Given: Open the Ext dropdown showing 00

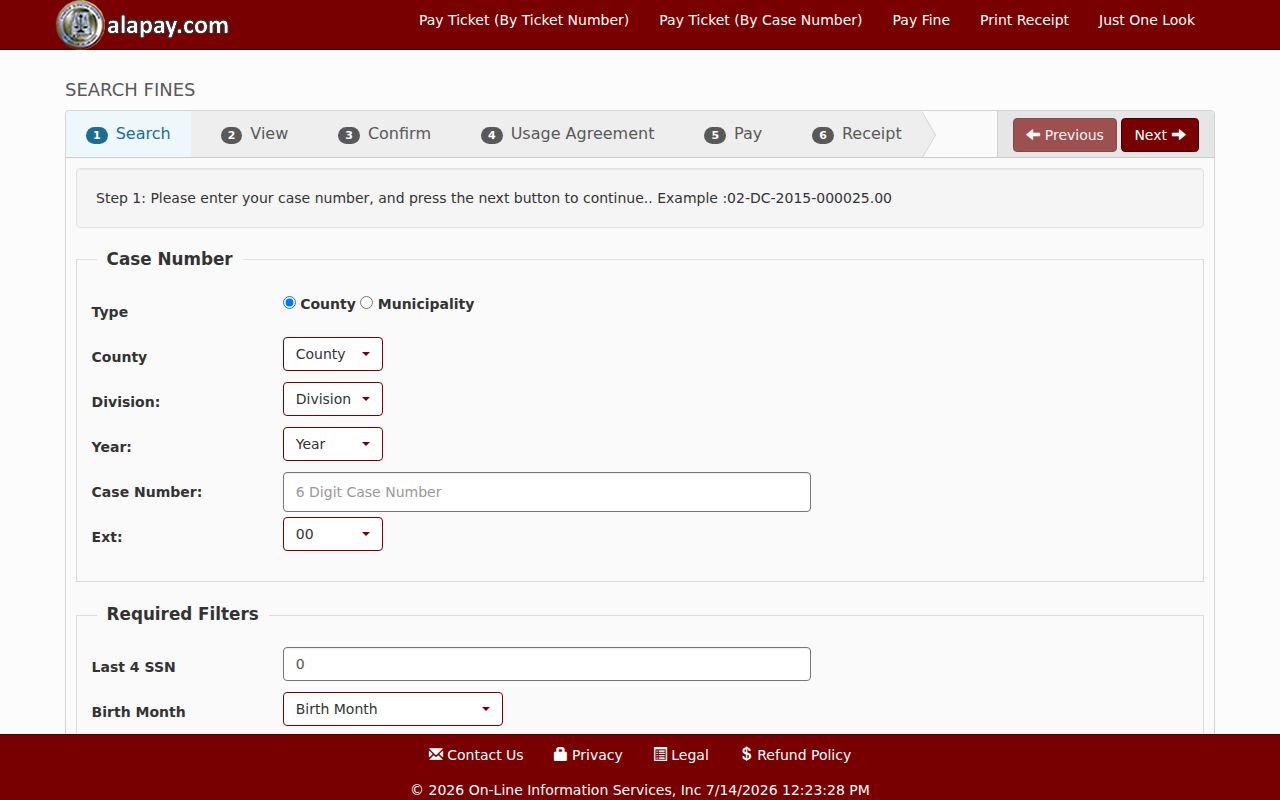Looking at the screenshot, I should point(333,534).
